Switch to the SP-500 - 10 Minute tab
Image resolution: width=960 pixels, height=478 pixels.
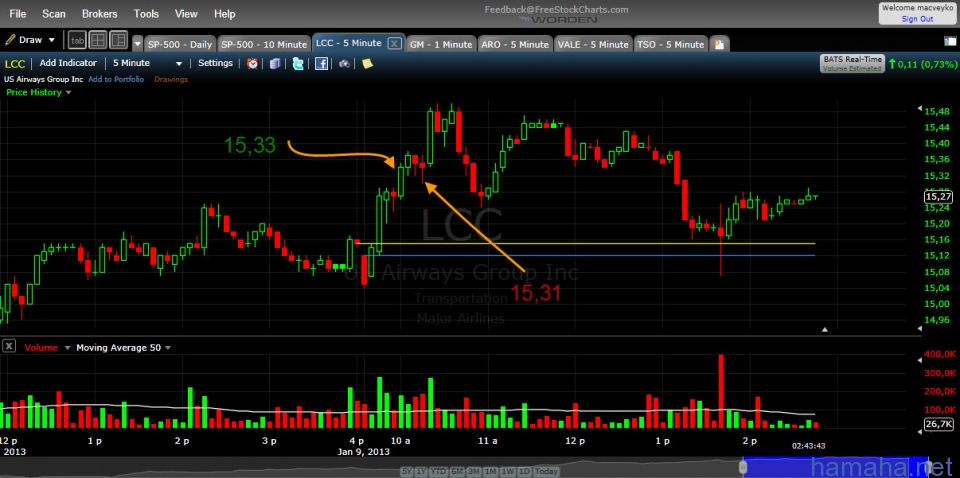[x=263, y=44]
